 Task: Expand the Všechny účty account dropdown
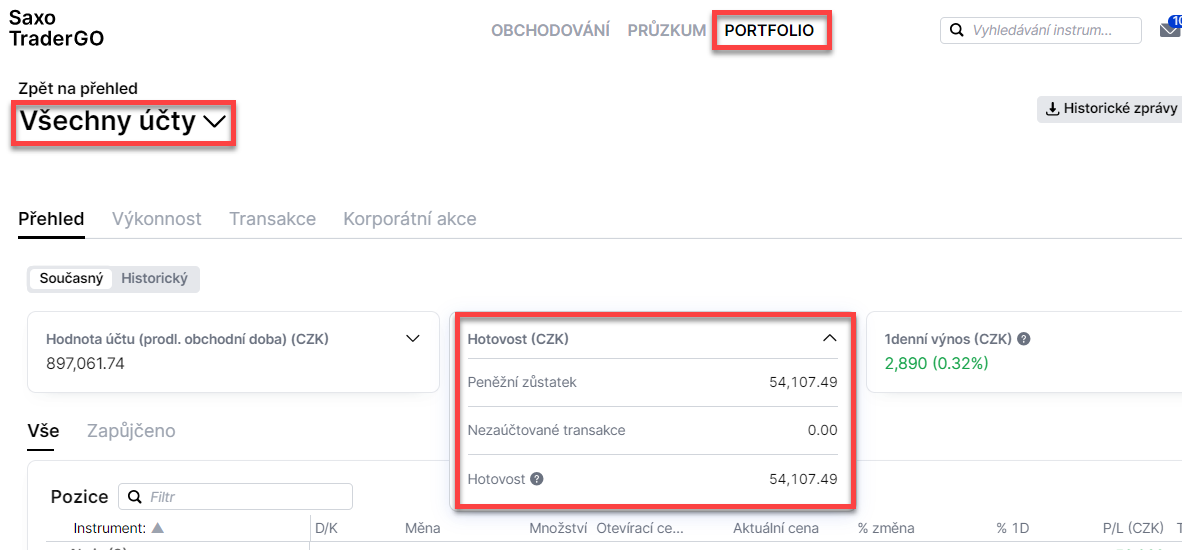click(x=124, y=122)
